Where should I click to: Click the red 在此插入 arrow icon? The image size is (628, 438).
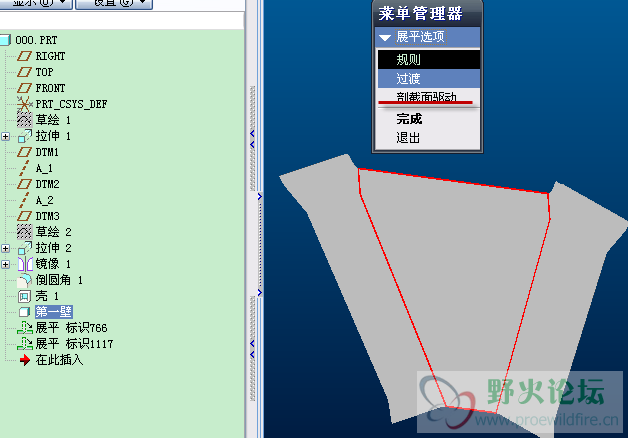click(x=25, y=360)
